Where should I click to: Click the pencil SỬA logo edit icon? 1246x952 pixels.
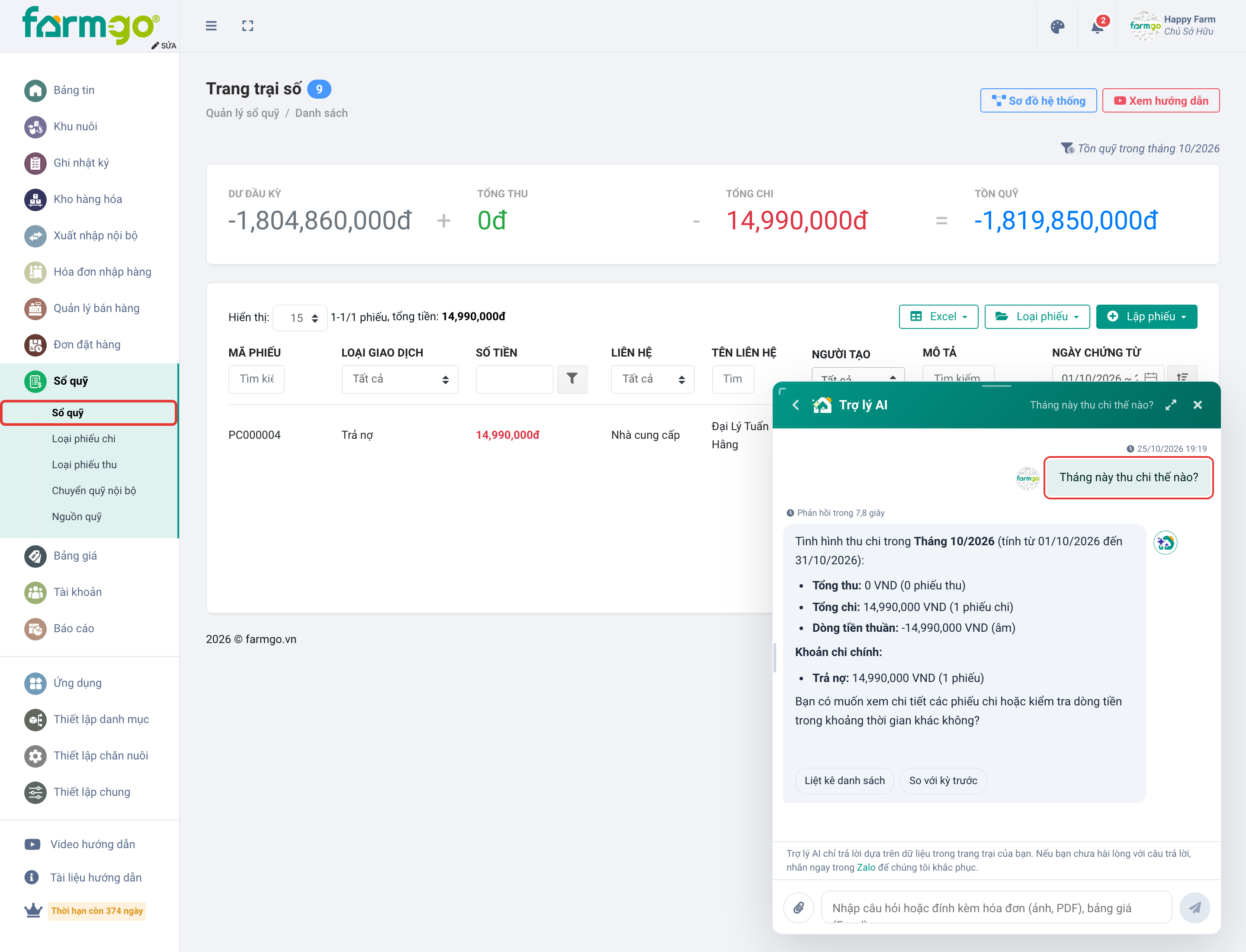pos(164,45)
